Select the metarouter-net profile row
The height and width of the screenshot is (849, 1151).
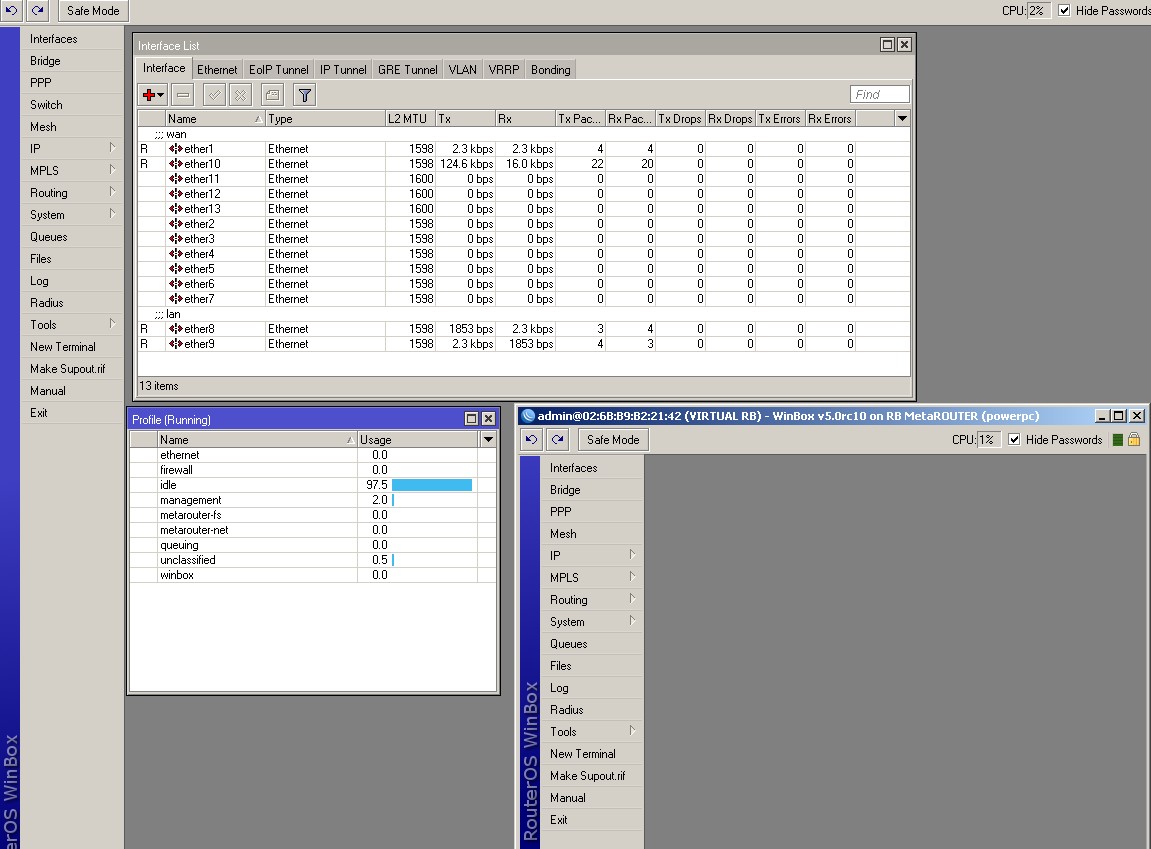point(313,530)
